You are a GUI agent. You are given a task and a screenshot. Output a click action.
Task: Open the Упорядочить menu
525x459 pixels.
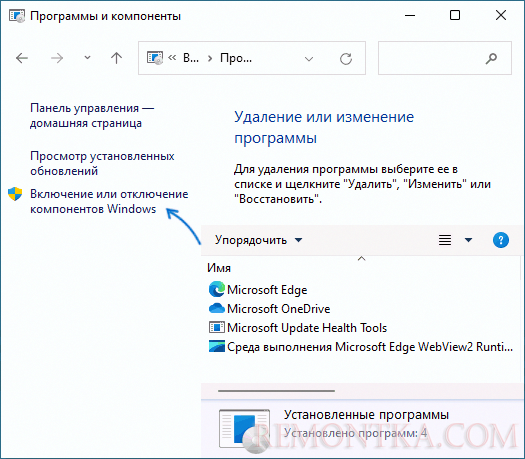pyautogui.click(x=258, y=240)
